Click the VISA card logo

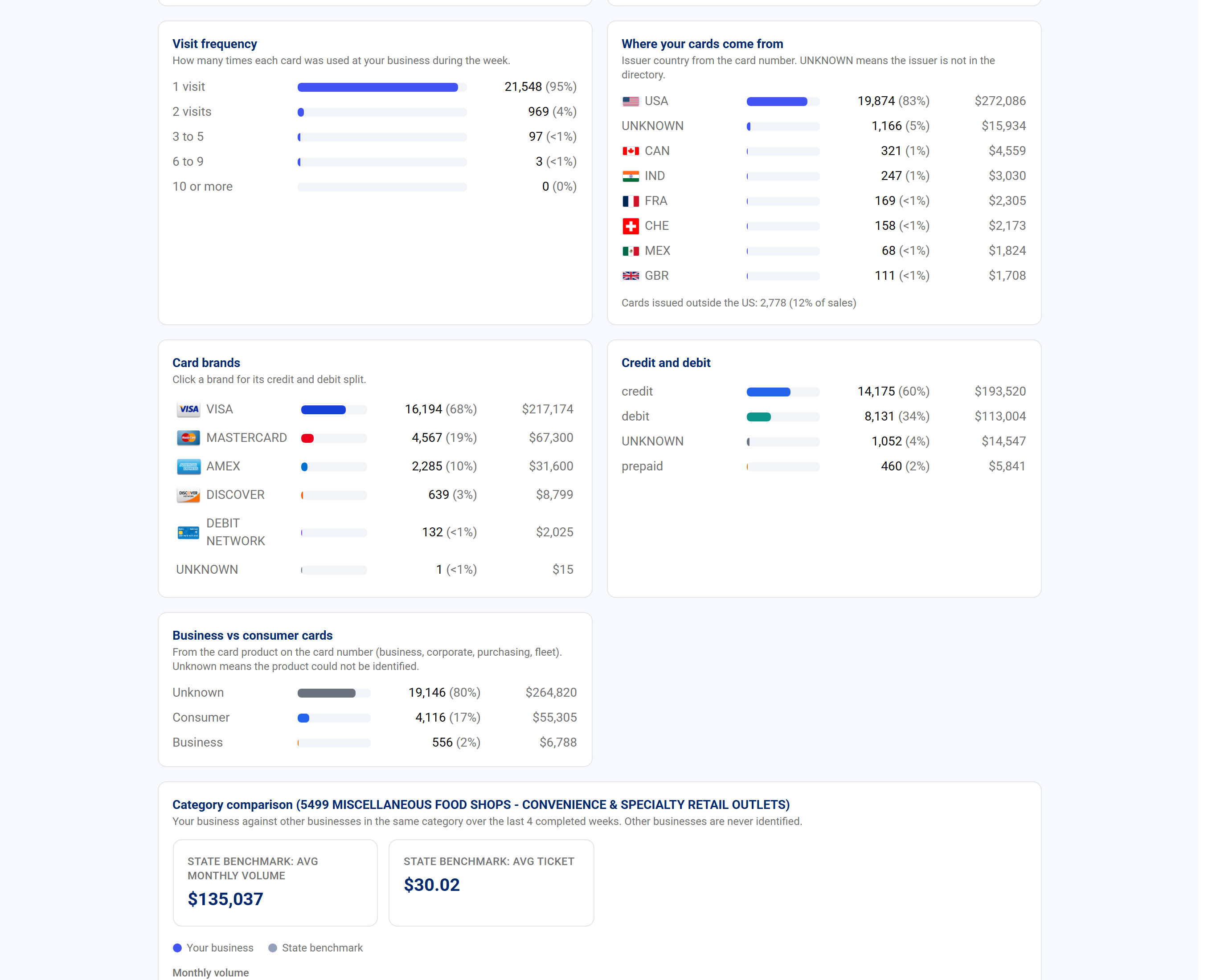[188, 409]
